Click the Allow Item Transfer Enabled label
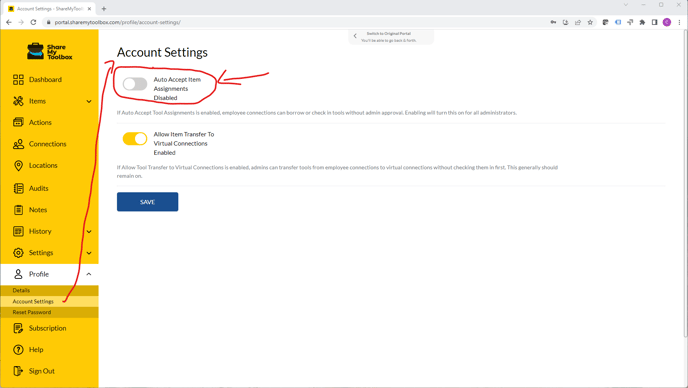The height and width of the screenshot is (388, 688). [183, 144]
